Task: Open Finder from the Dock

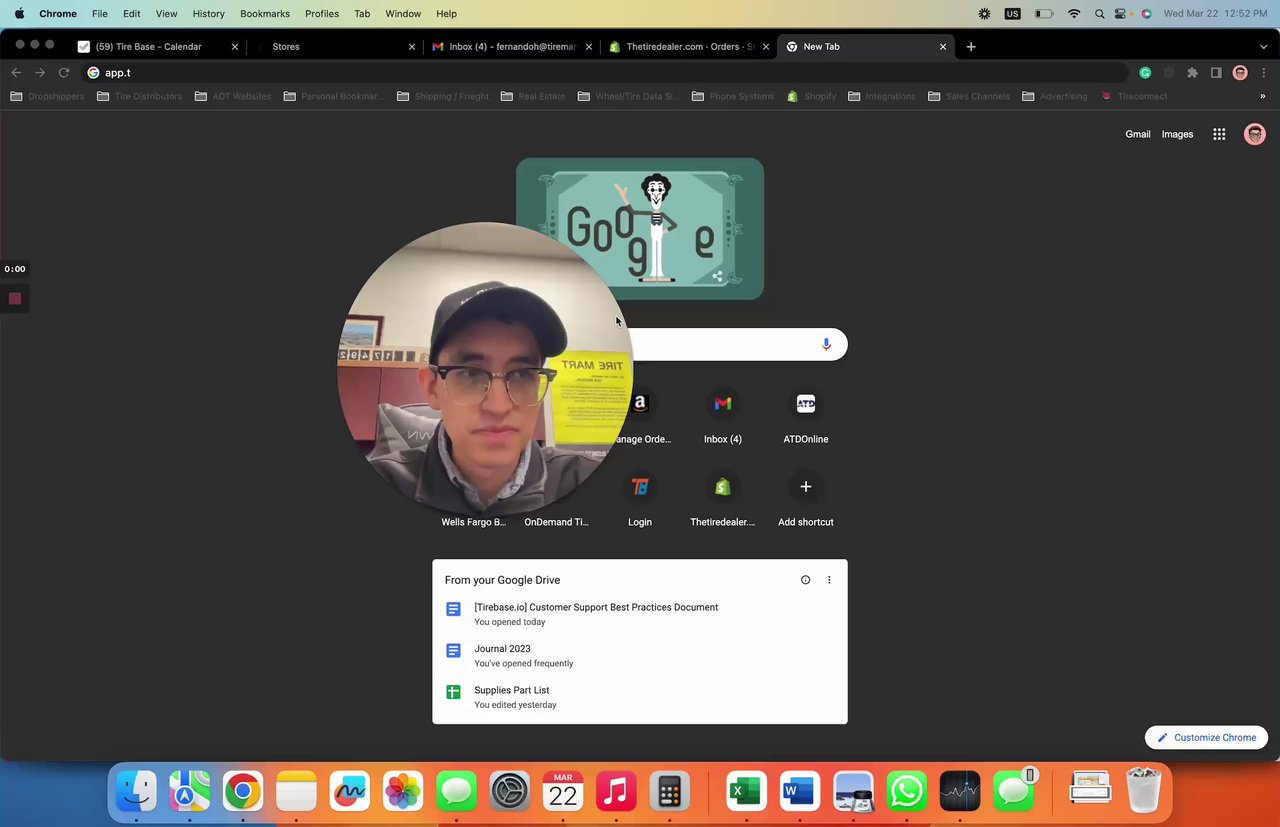Action: (x=137, y=792)
